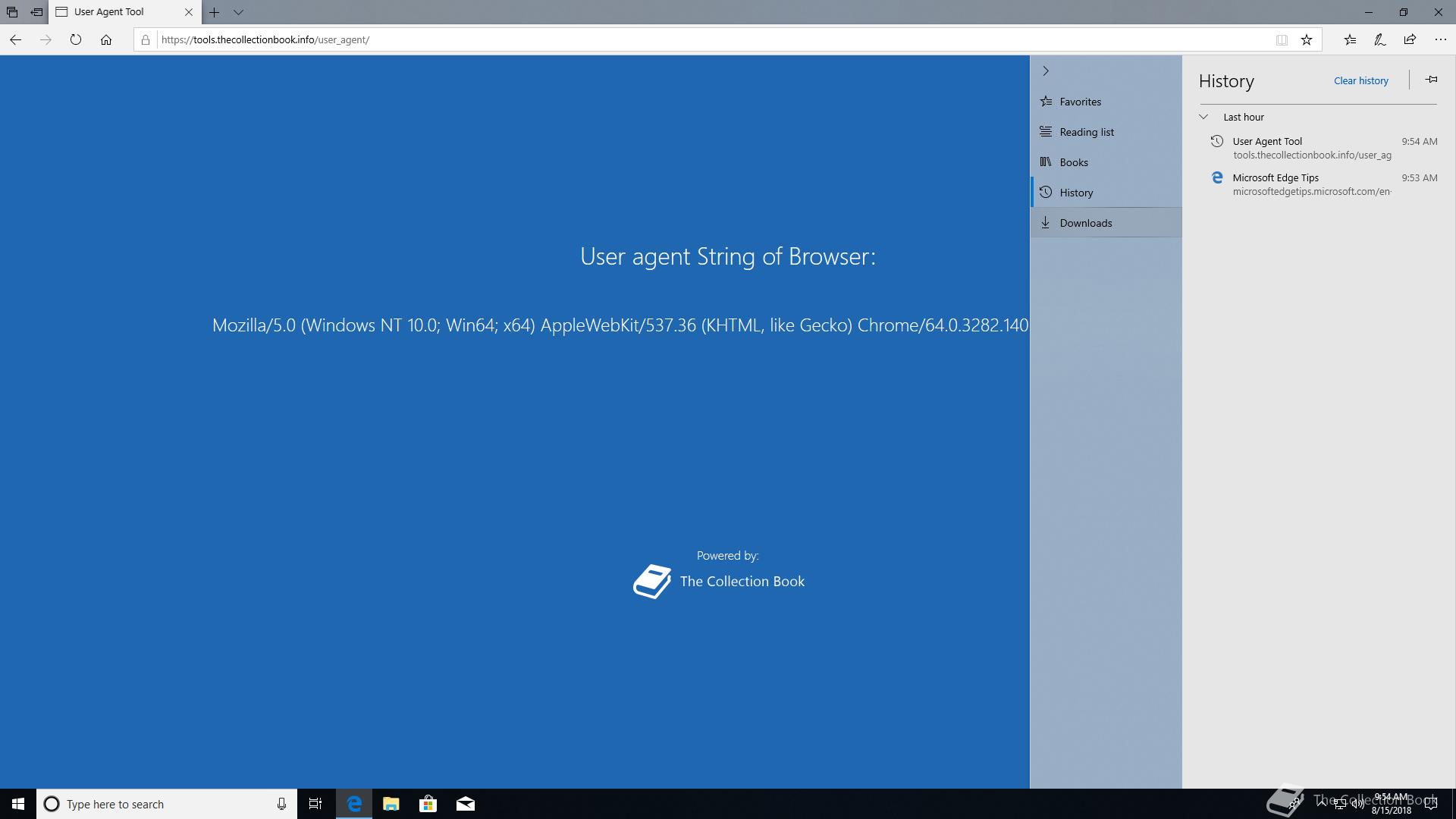Switch to Favorites in Hub menu
1456x819 pixels.
tap(1080, 102)
